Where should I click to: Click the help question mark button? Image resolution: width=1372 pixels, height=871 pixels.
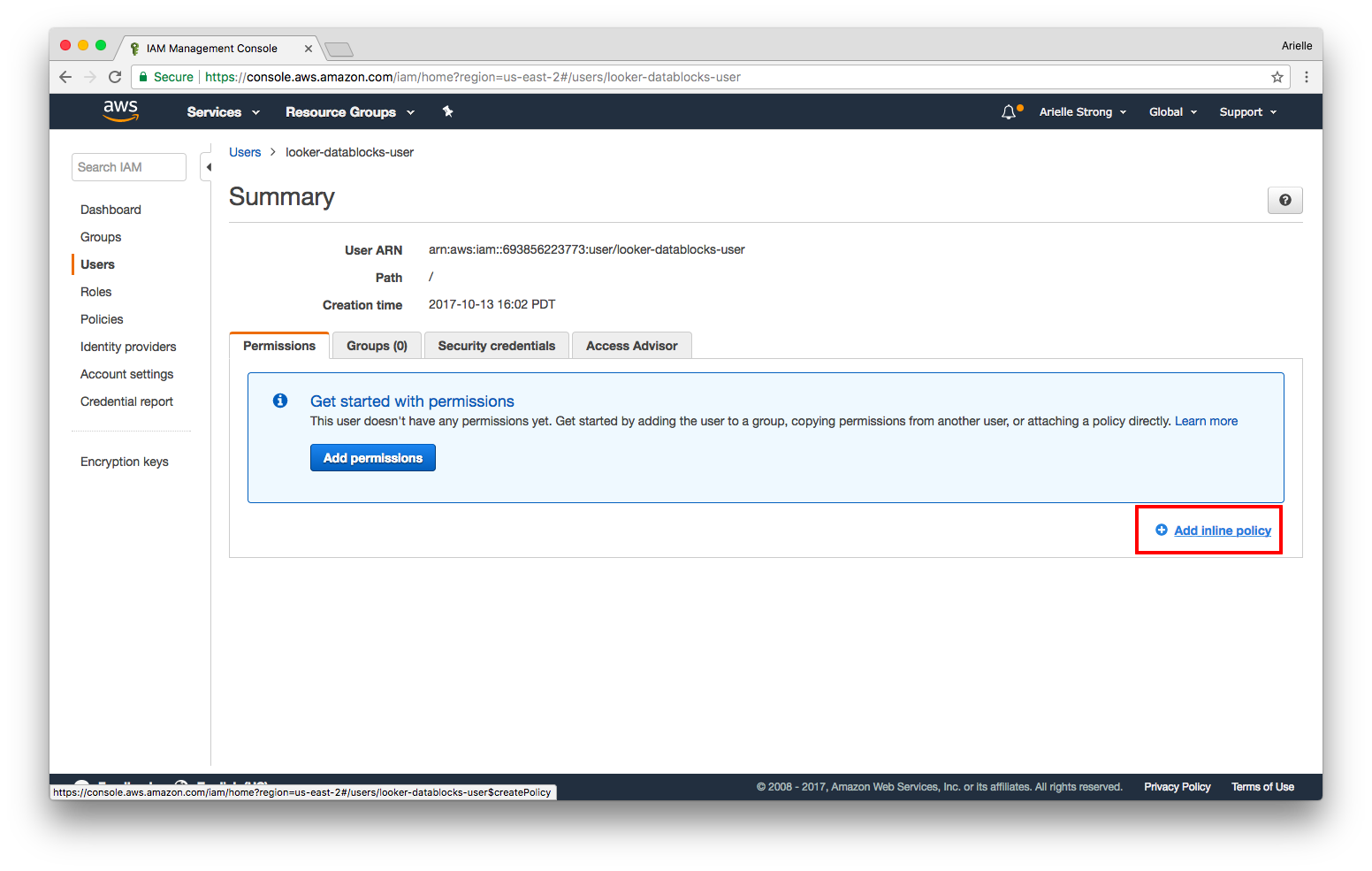point(1284,200)
